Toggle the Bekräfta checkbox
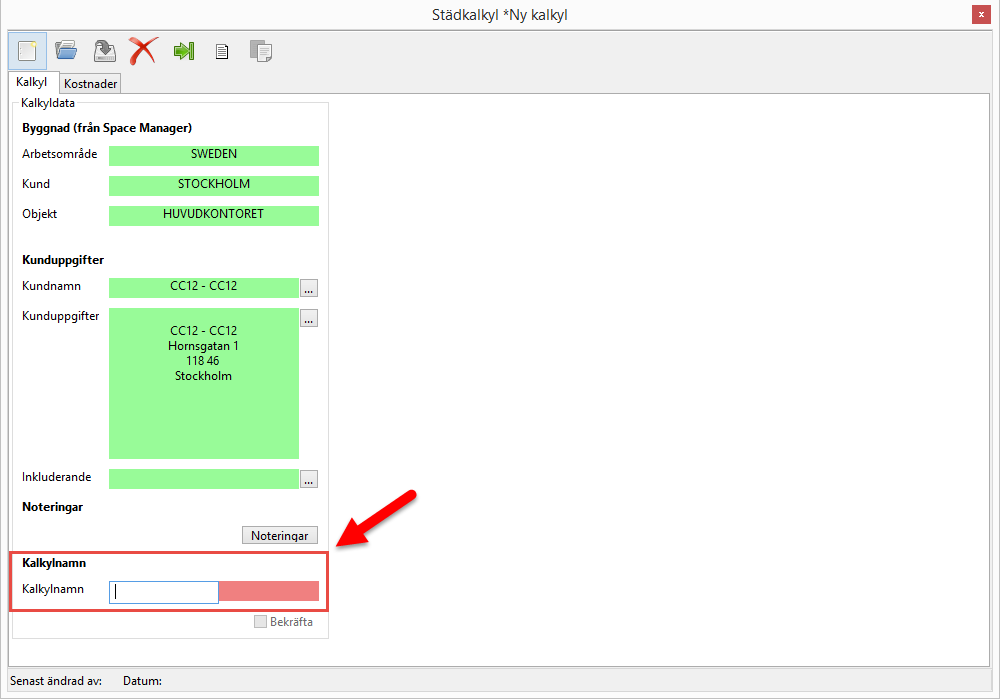This screenshot has width=1000, height=699. pos(261,622)
